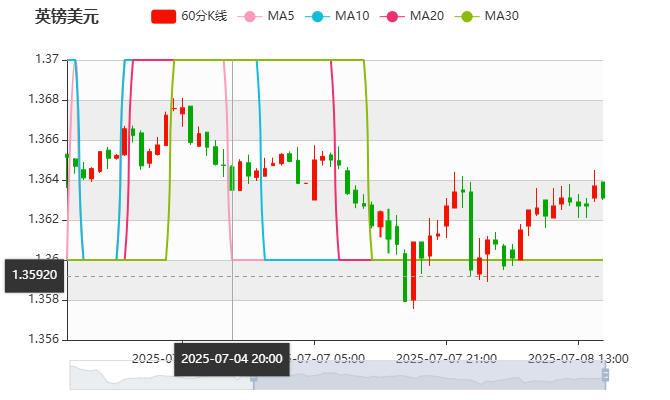Click the tall green candle before 2025-07-07 21:00's next tick
This screenshot has height=400, width=670.
point(471,230)
